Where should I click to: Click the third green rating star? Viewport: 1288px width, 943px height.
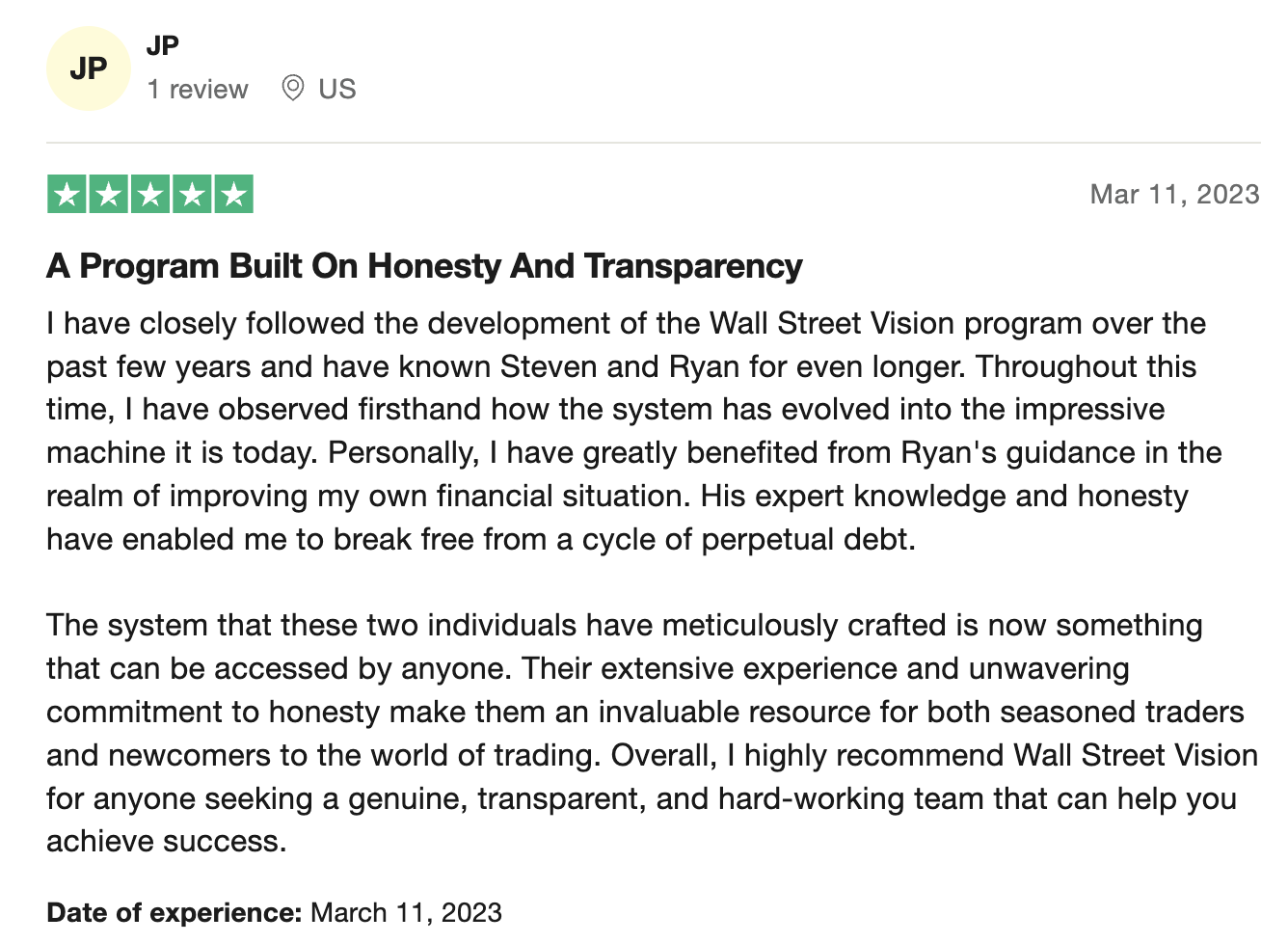pos(150,195)
